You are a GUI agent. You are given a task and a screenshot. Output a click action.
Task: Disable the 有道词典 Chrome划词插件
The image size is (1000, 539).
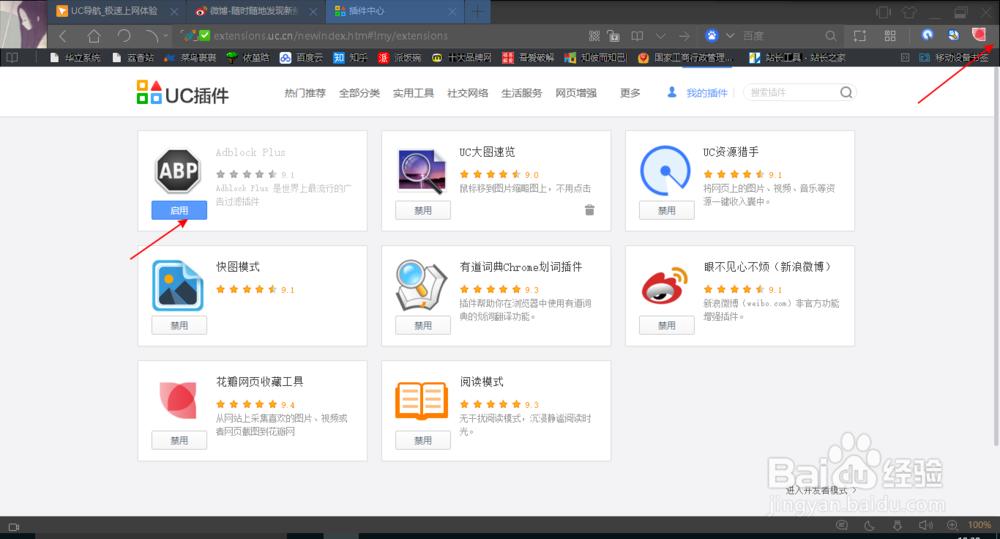coord(423,325)
